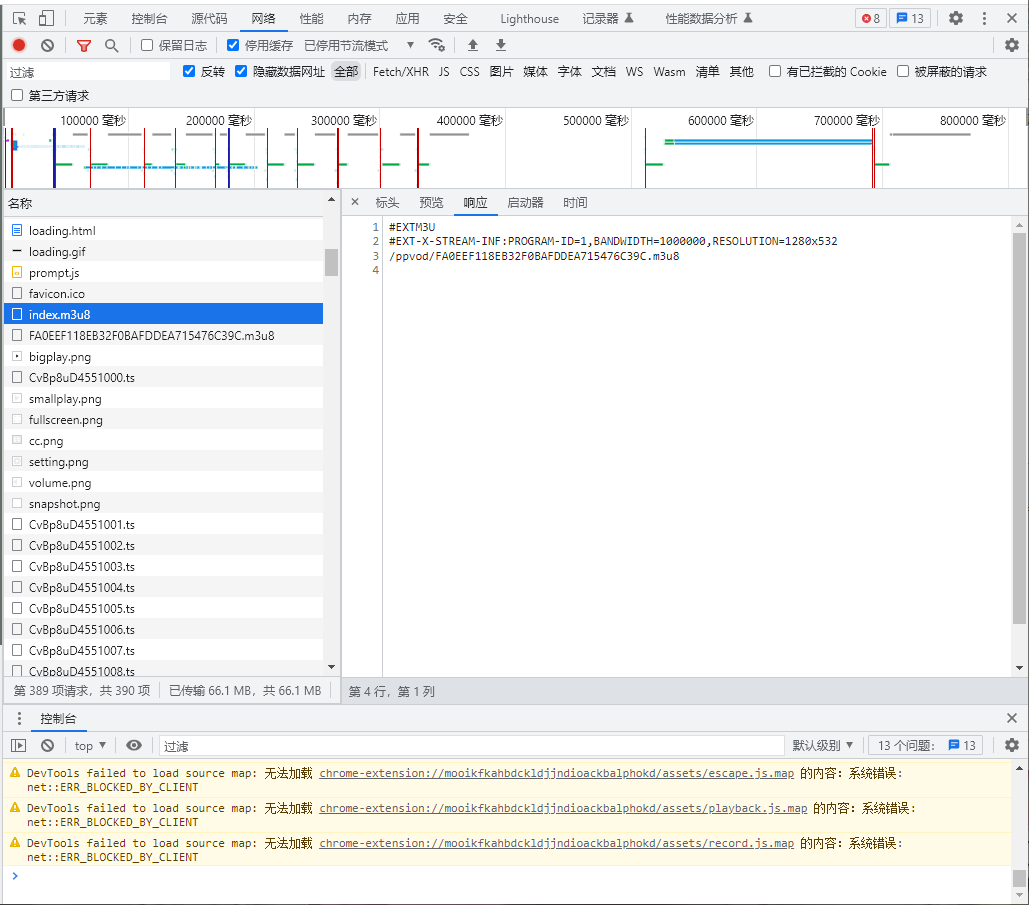Filter requests by WS type
1029x905 pixels.
tap(634, 72)
